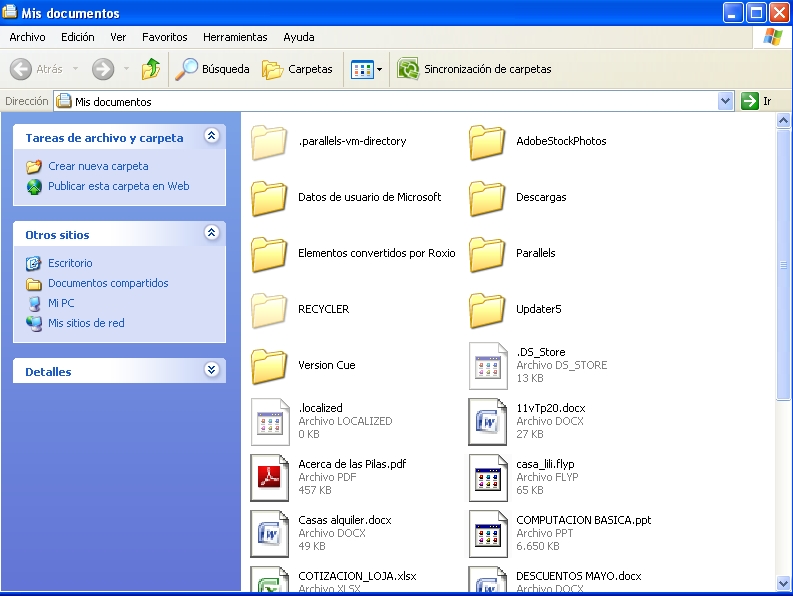793x596 pixels.
Task: Select the Descargas folder icon
Action: pyautogui.click(x=487, y=198)
